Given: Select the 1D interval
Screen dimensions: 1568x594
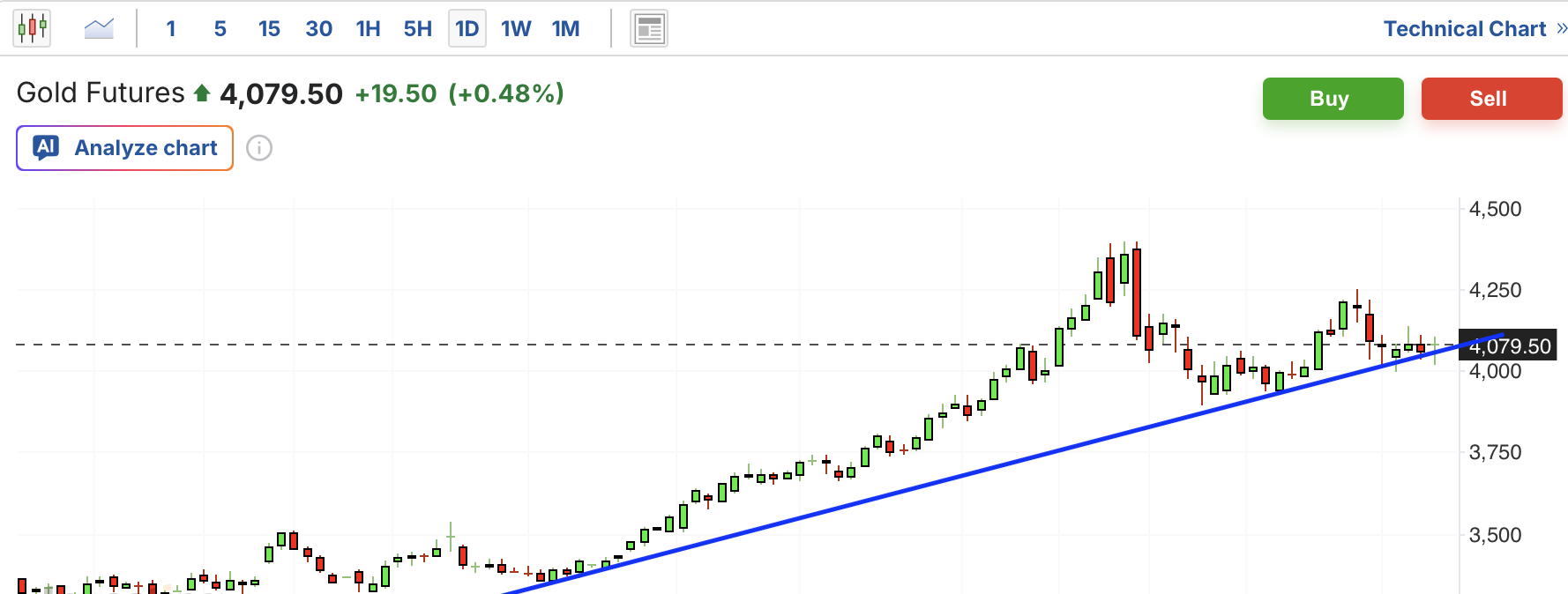Looking at the screenshot, I should coord(467,29).
